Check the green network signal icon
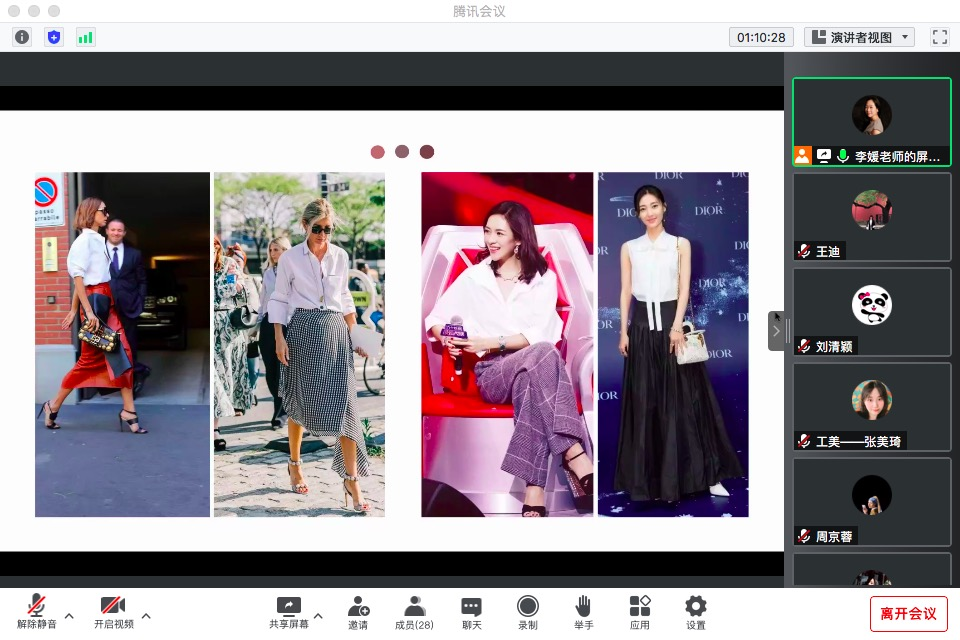 [85, 37]
